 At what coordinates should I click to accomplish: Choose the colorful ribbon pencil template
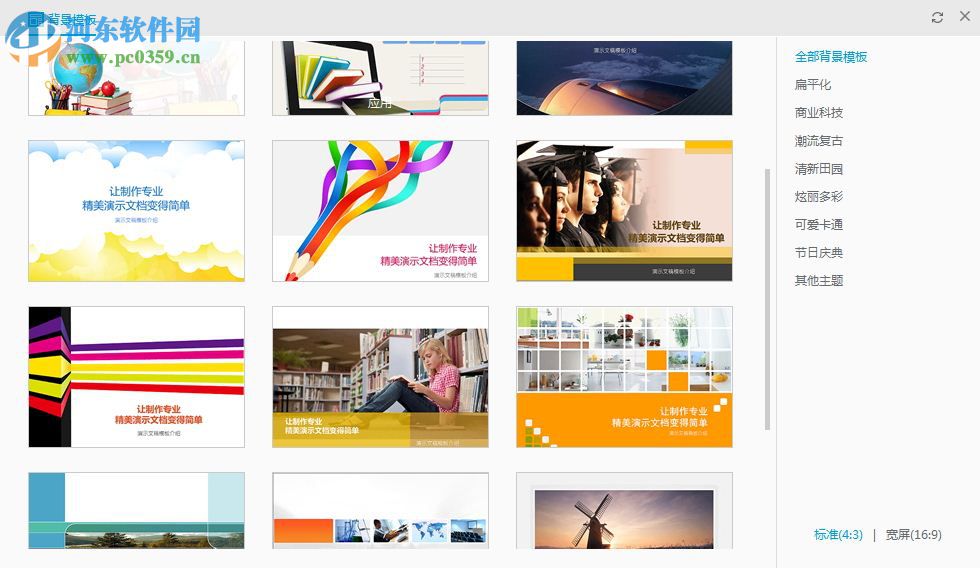[x=380, y=211]
